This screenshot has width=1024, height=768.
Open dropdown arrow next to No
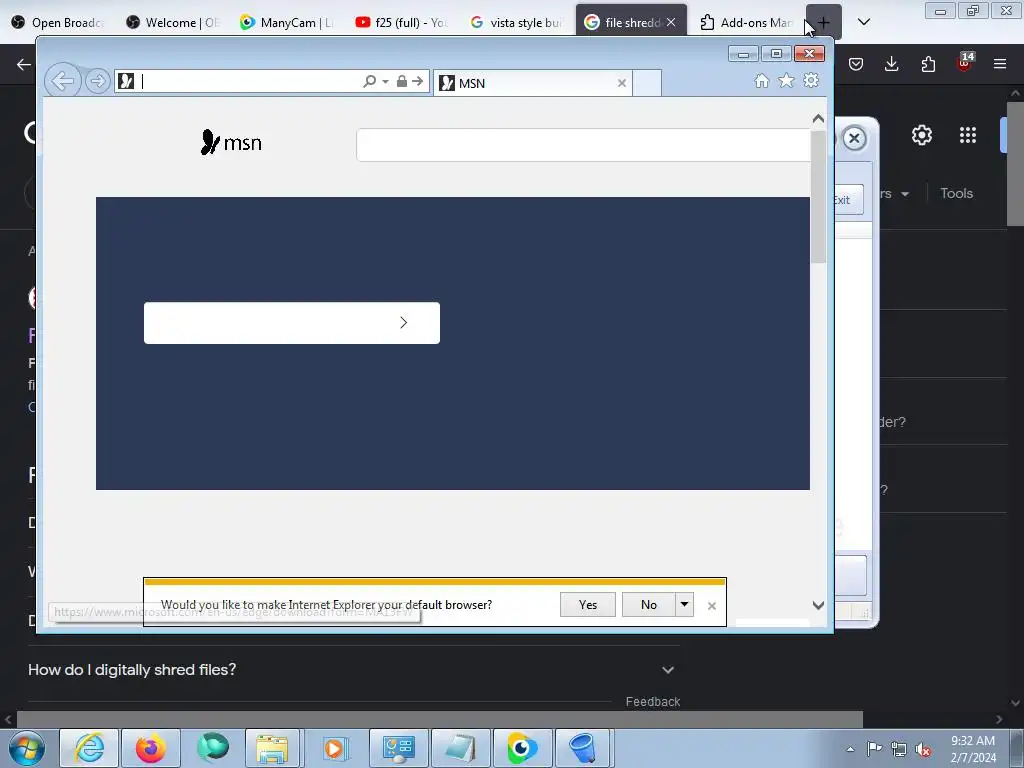coord(684,605)
